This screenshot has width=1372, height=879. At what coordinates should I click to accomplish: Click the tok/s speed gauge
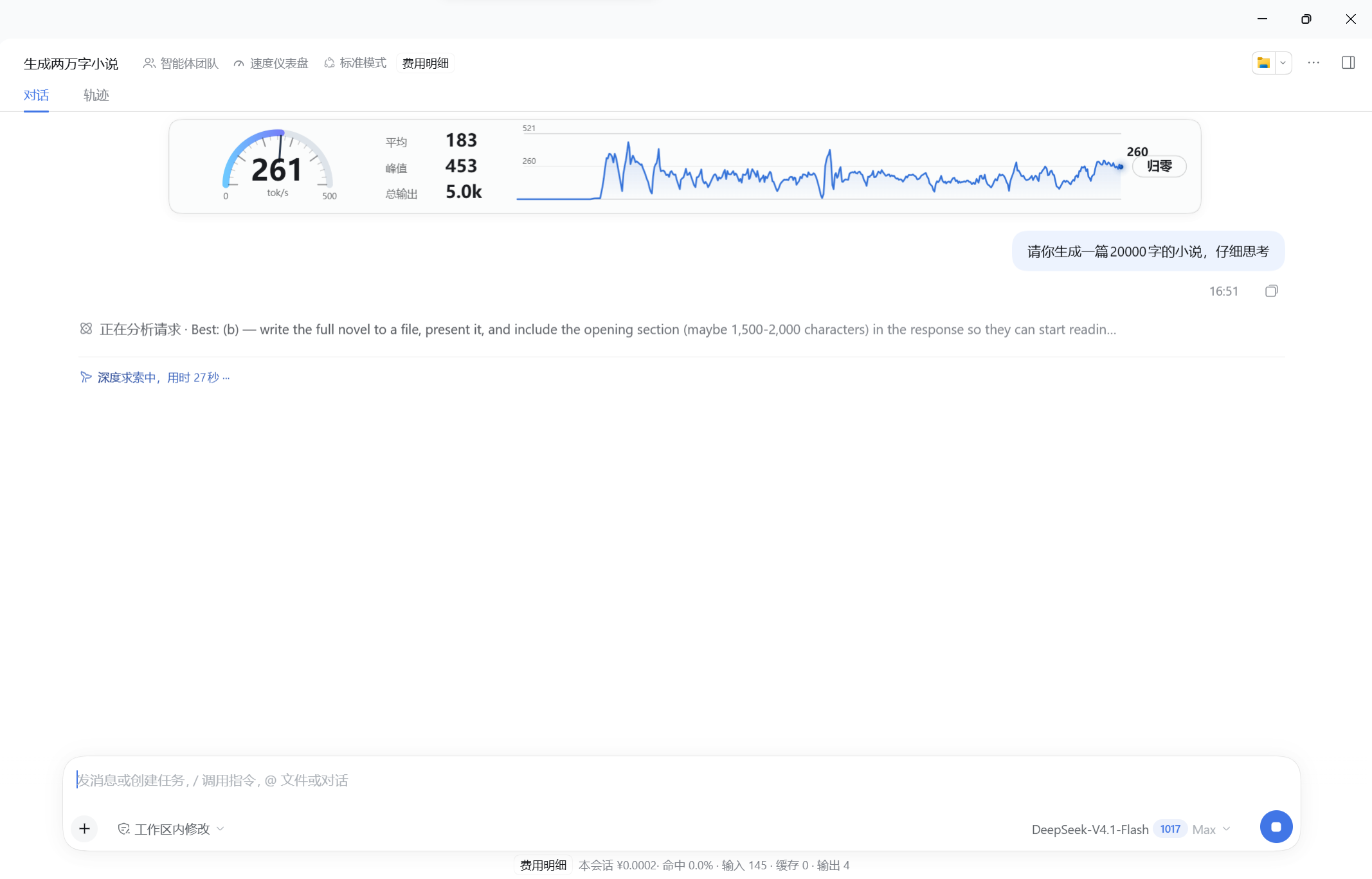(278, 165)
